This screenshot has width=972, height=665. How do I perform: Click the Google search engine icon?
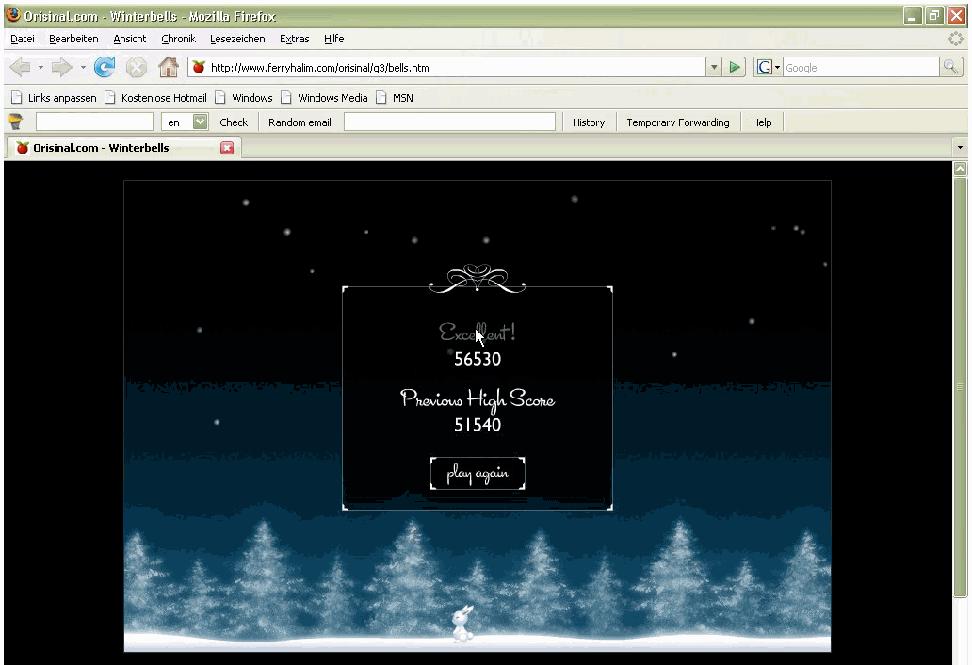[x=764, y=67]
